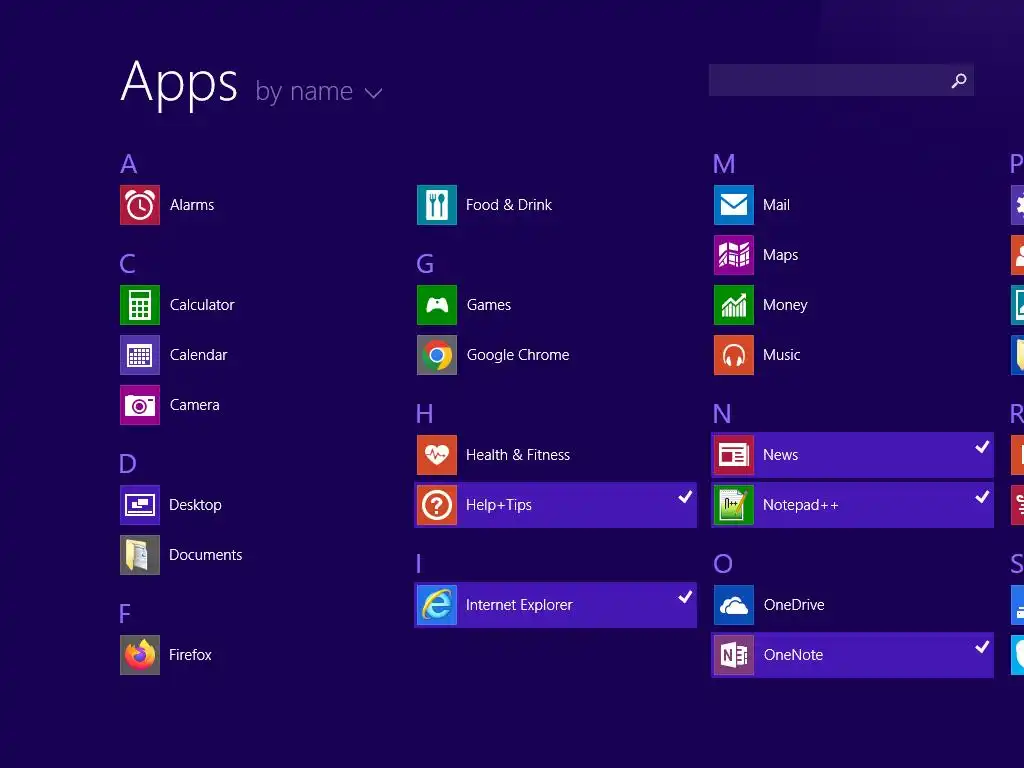Uncheck the News selection checkmark
Screen dimensions: 1024x768
click(982, 447)
